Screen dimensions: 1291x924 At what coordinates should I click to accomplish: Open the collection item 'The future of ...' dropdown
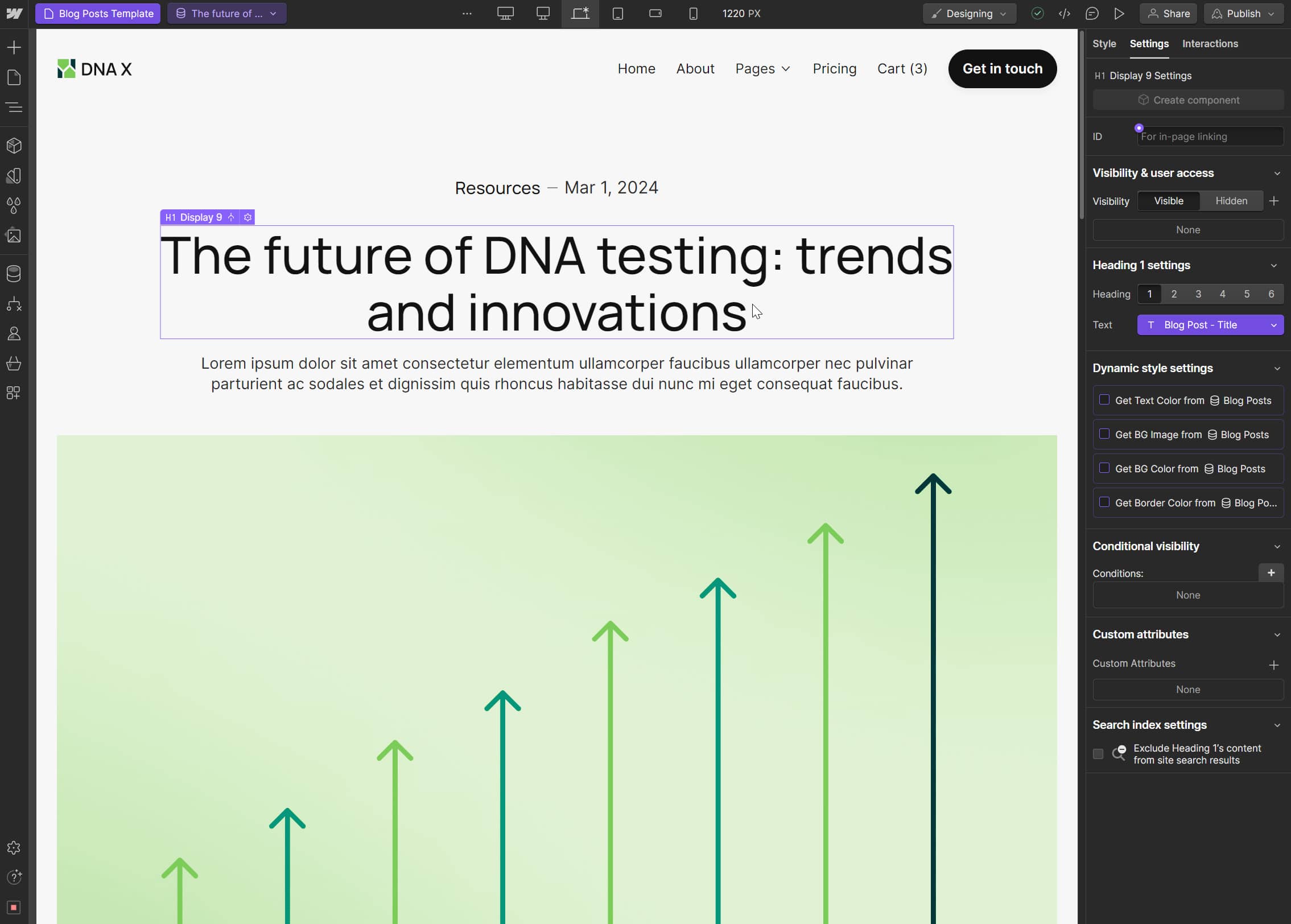coord(226,14)
